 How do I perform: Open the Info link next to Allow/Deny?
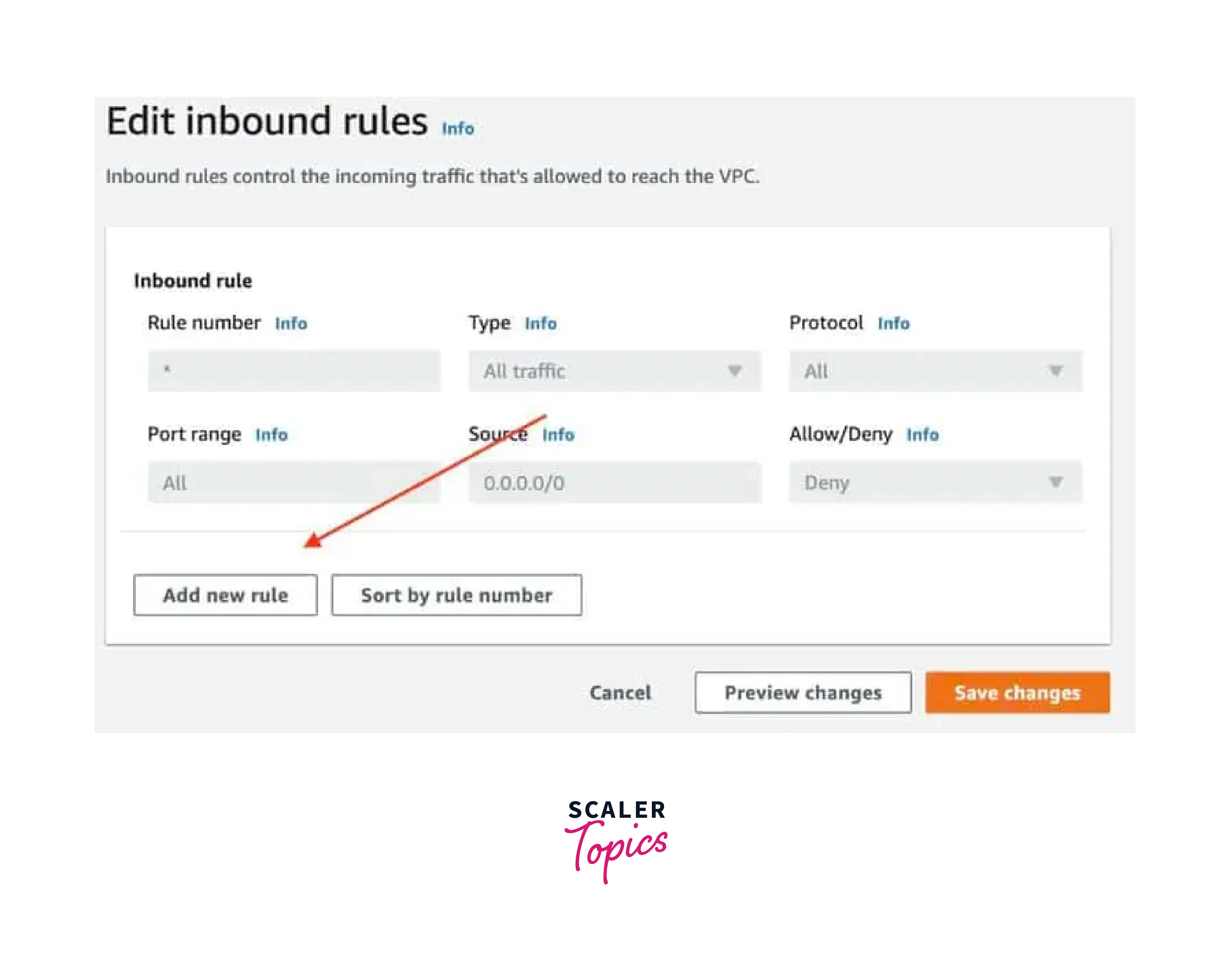coord(922,434)
